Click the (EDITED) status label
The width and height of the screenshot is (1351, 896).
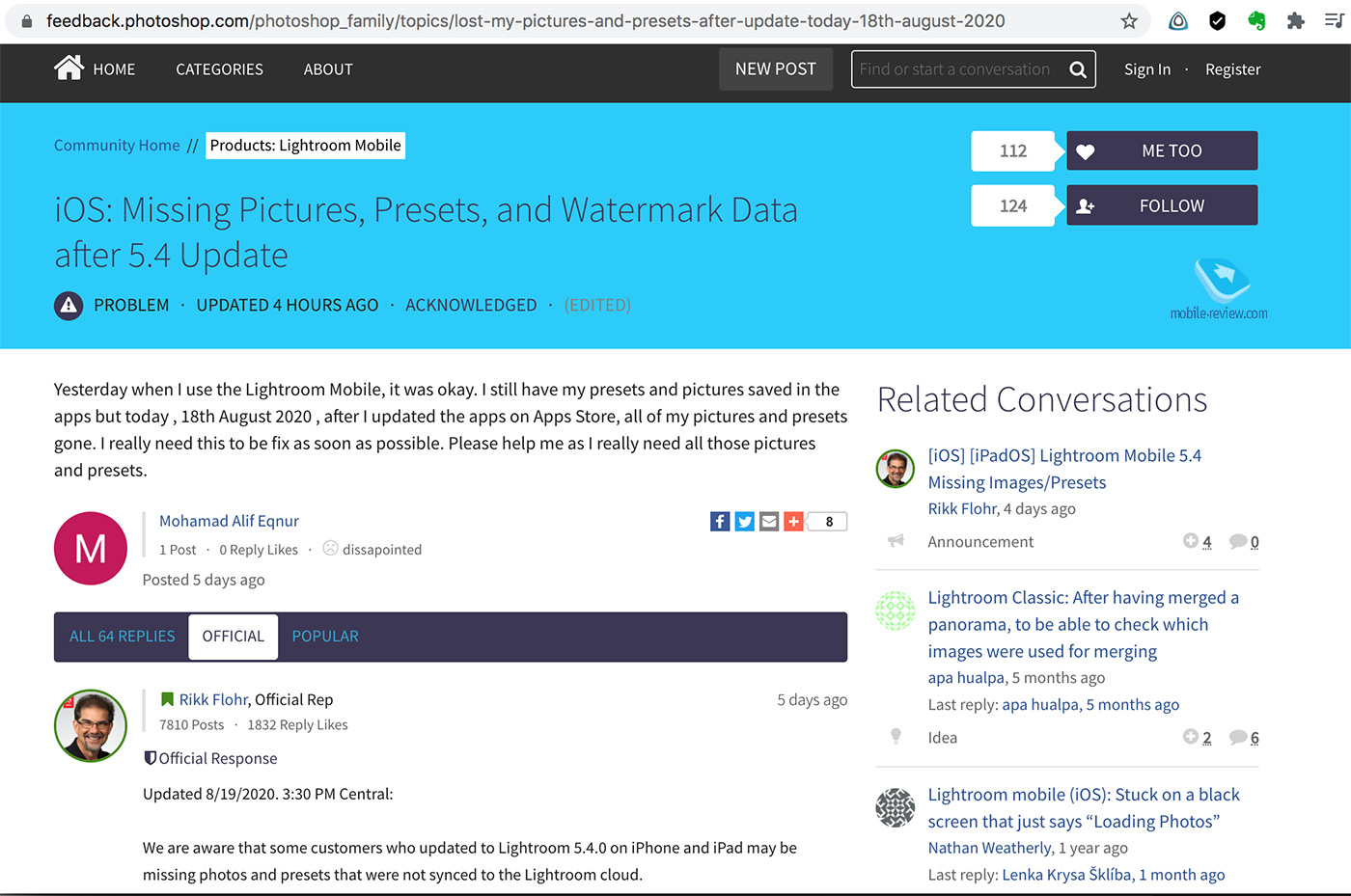pos(597,305)
